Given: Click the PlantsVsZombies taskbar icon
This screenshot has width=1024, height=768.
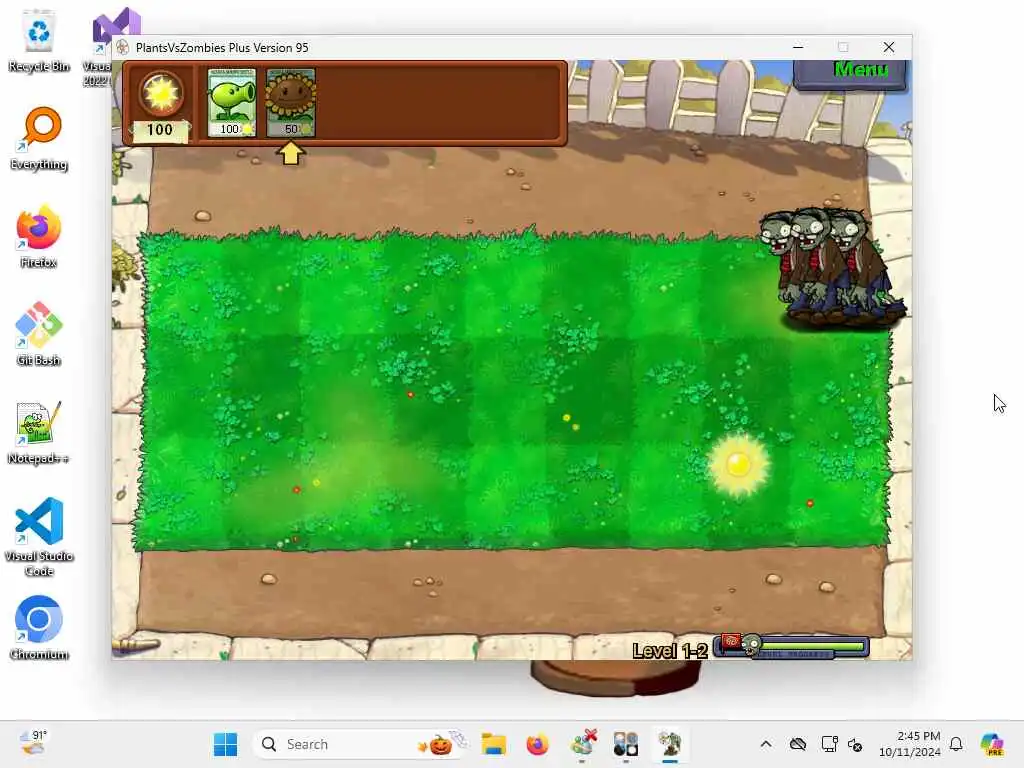Looking at the screenshot, I should point(669,744).
